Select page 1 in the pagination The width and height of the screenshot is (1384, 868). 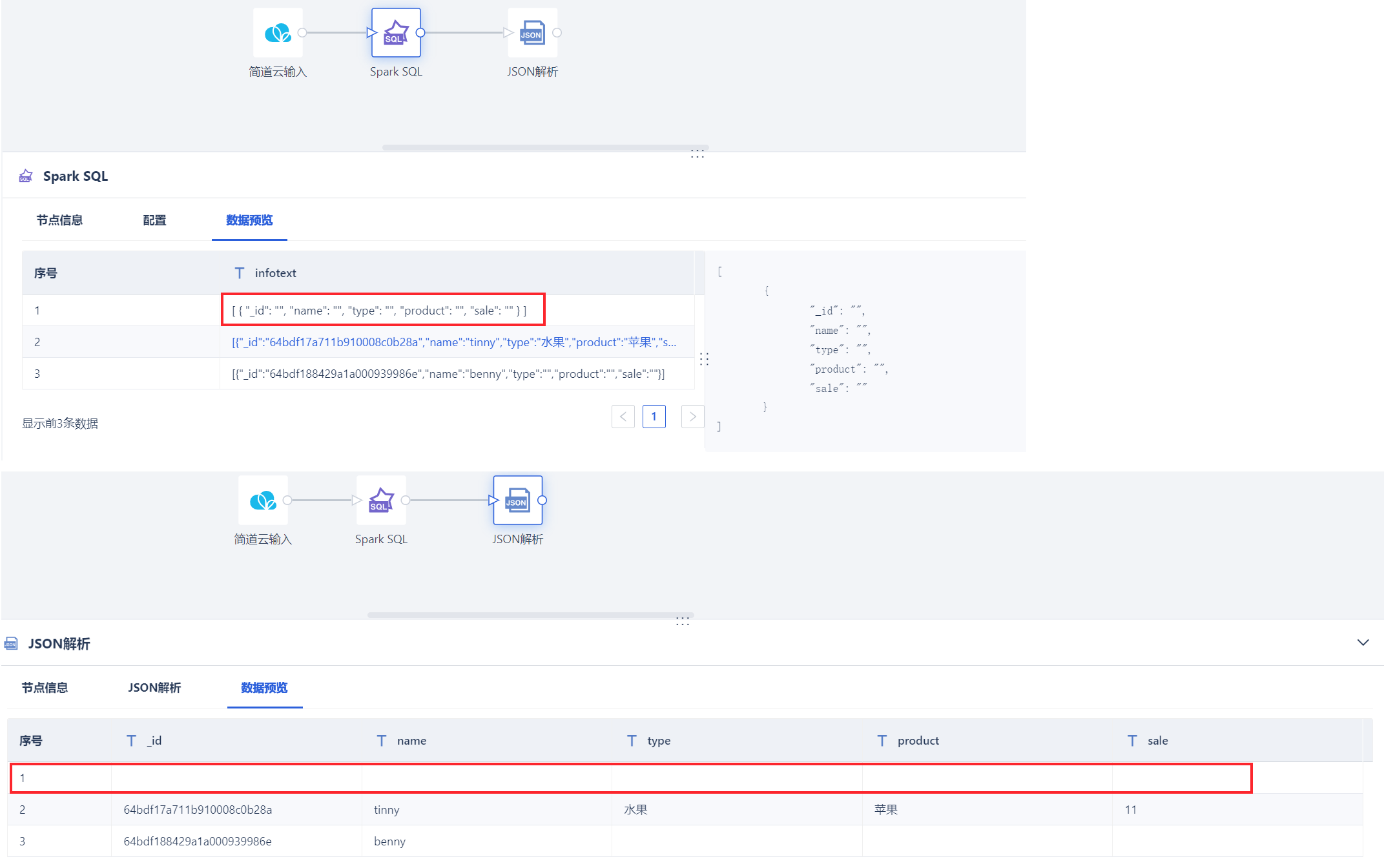654,417
